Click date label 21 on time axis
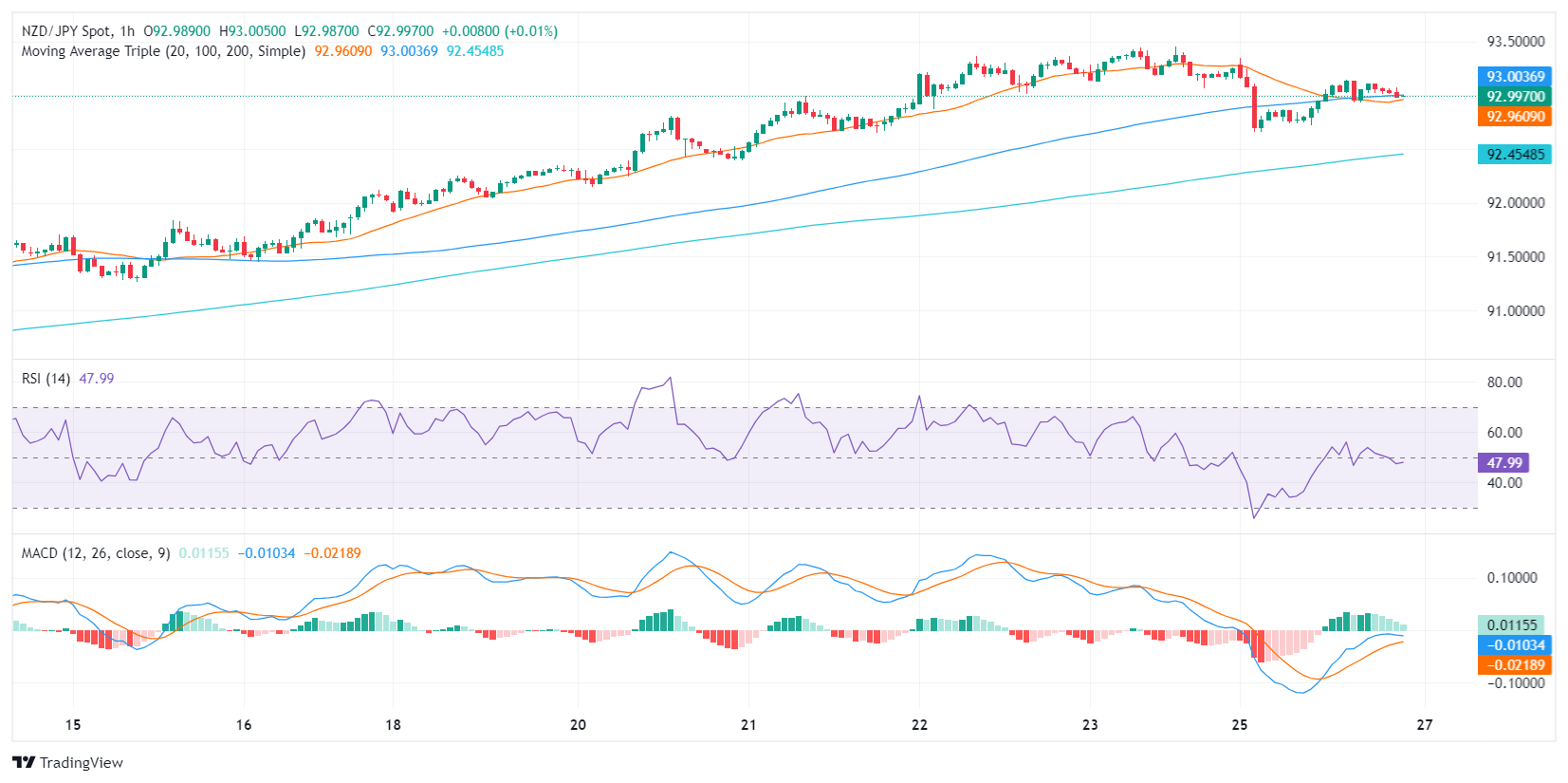This screenshot has width=1568, height=783. point(748,724)
